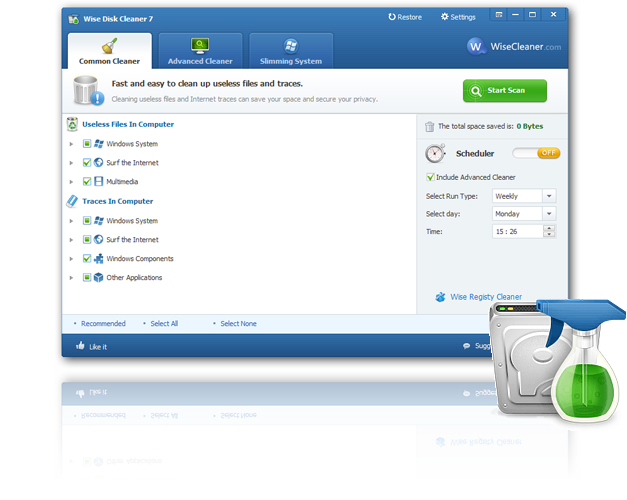Expand Windows System under Traces In Computer
The image size is (627, 500).
pos(71,221)
